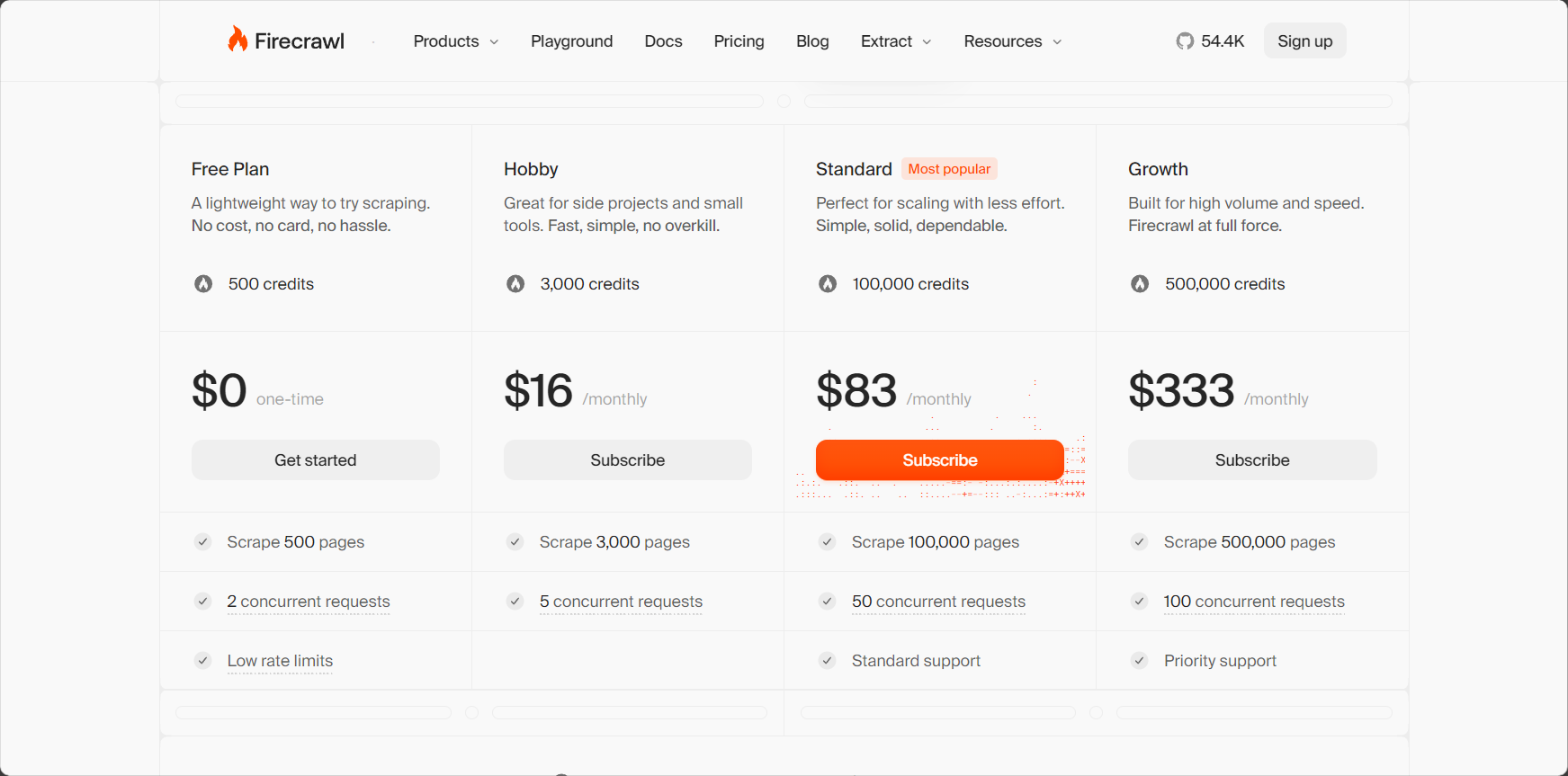Click the 'Growth' plan heading
Viewport: 1568px width, 776px height.
point(1158,169)
